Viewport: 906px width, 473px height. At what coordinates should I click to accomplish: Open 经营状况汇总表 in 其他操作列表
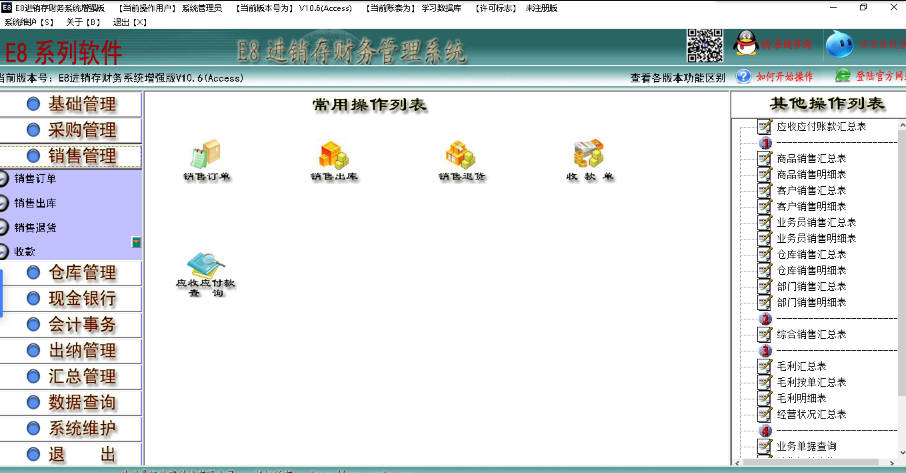click(811, 415)
